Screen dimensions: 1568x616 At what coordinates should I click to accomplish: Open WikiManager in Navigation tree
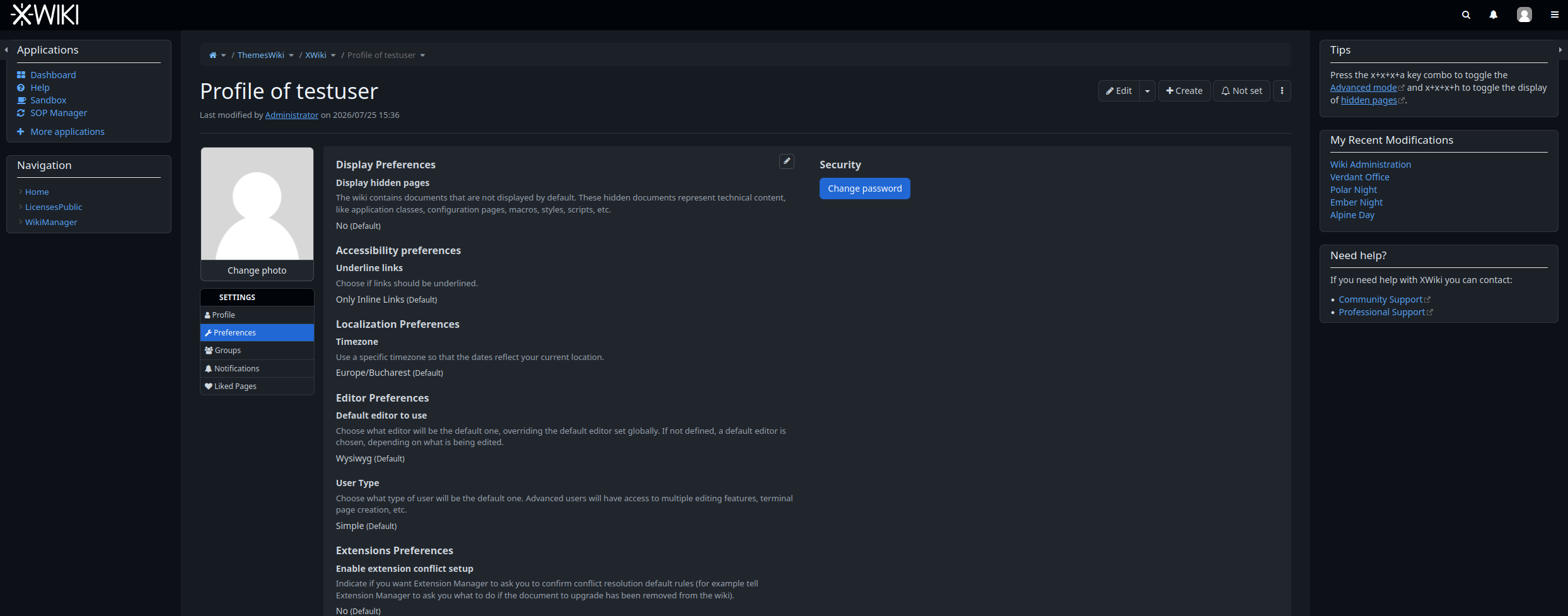coord(51,222)
